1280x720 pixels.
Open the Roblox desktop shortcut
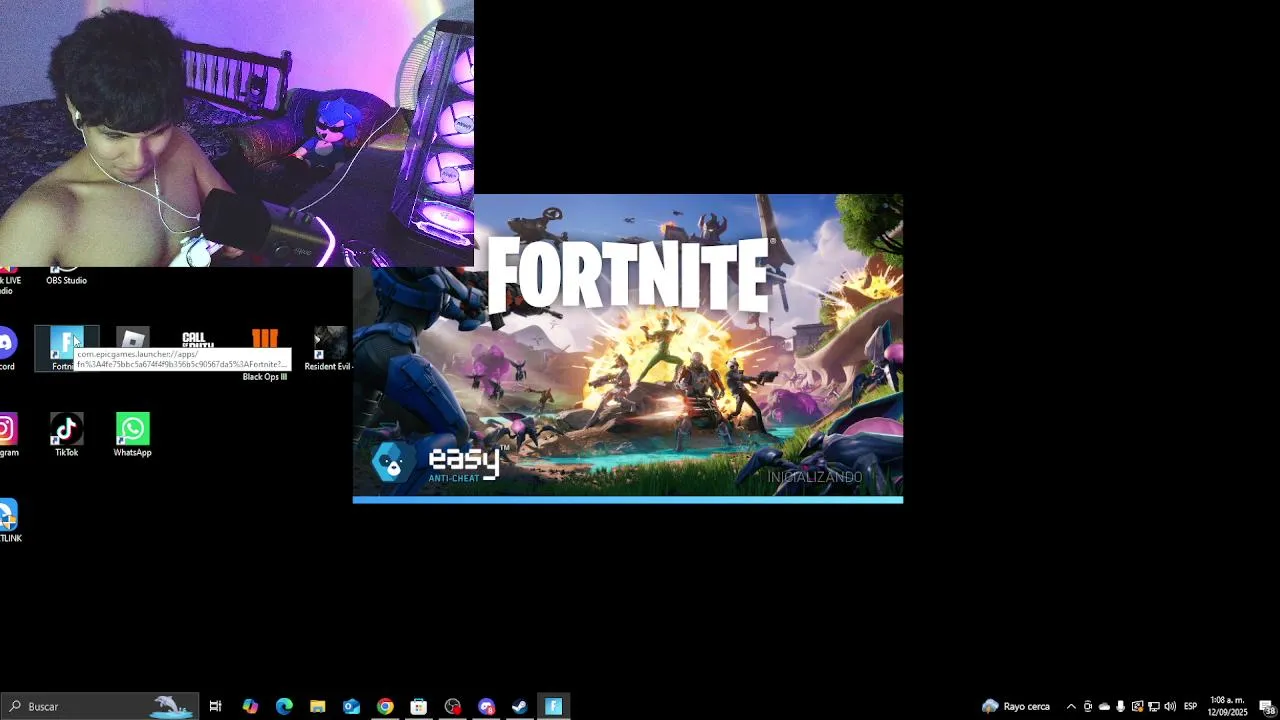[x=132, y=339]
